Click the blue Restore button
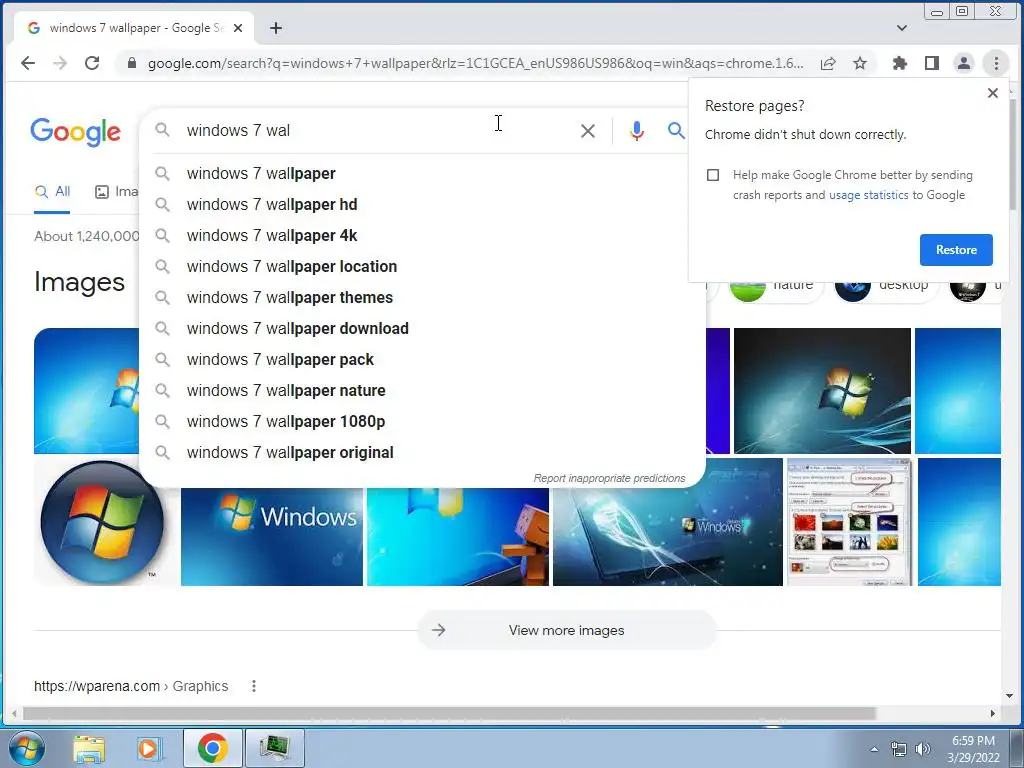This screenshot has width=1024, height=768. pyautogui.click(x=956, y=250)
